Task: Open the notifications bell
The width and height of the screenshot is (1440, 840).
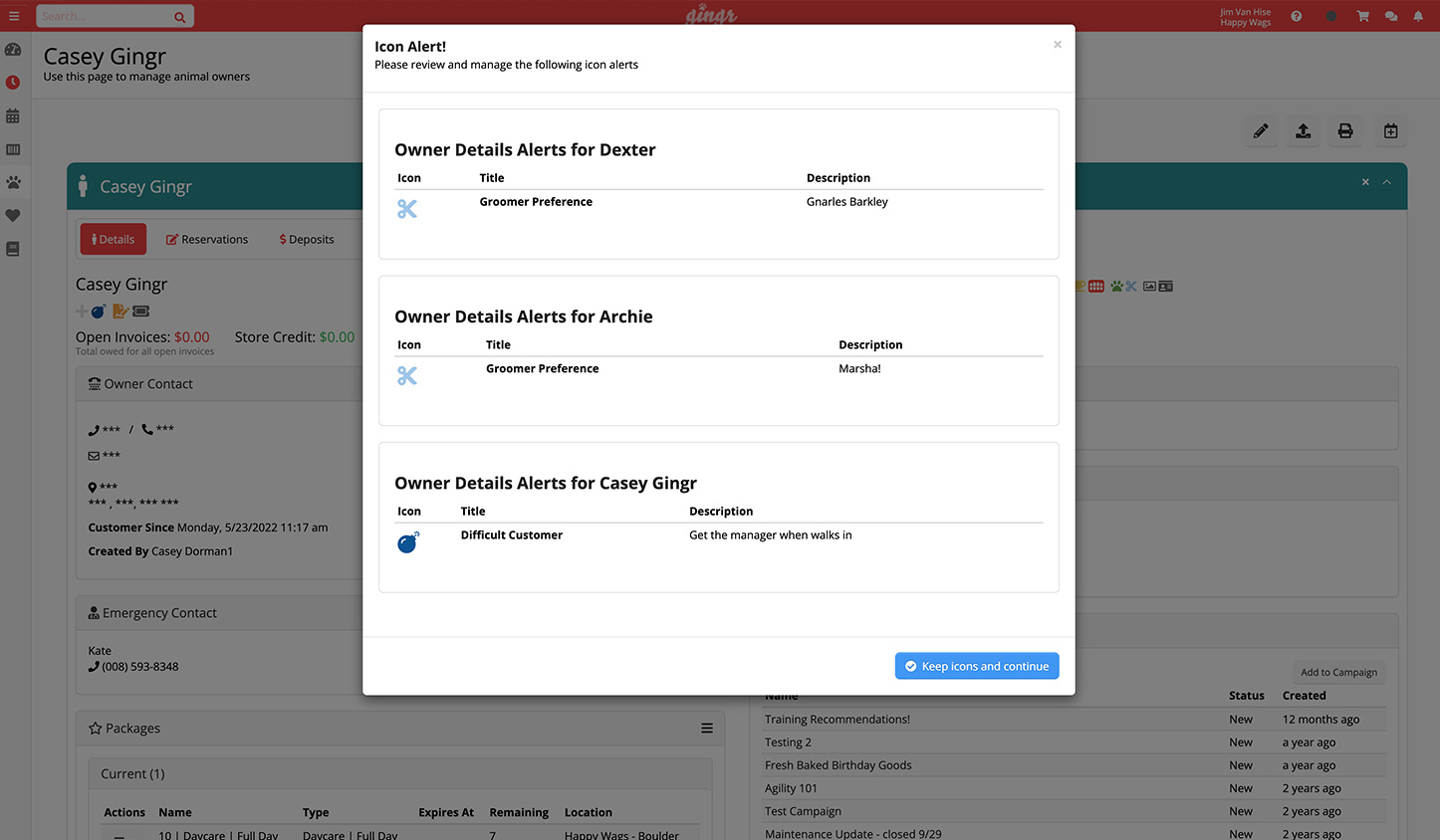Action: pyautogui.click(x=1417, y=16)
